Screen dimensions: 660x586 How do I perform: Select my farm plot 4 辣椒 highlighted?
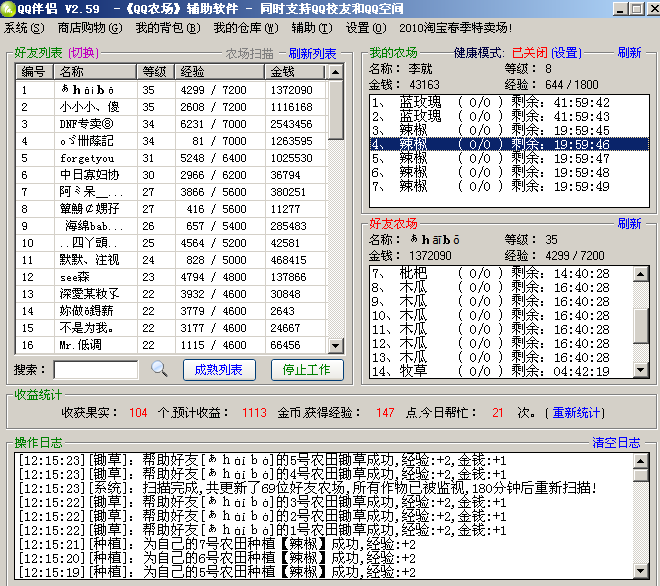click(x=509, y=144)
